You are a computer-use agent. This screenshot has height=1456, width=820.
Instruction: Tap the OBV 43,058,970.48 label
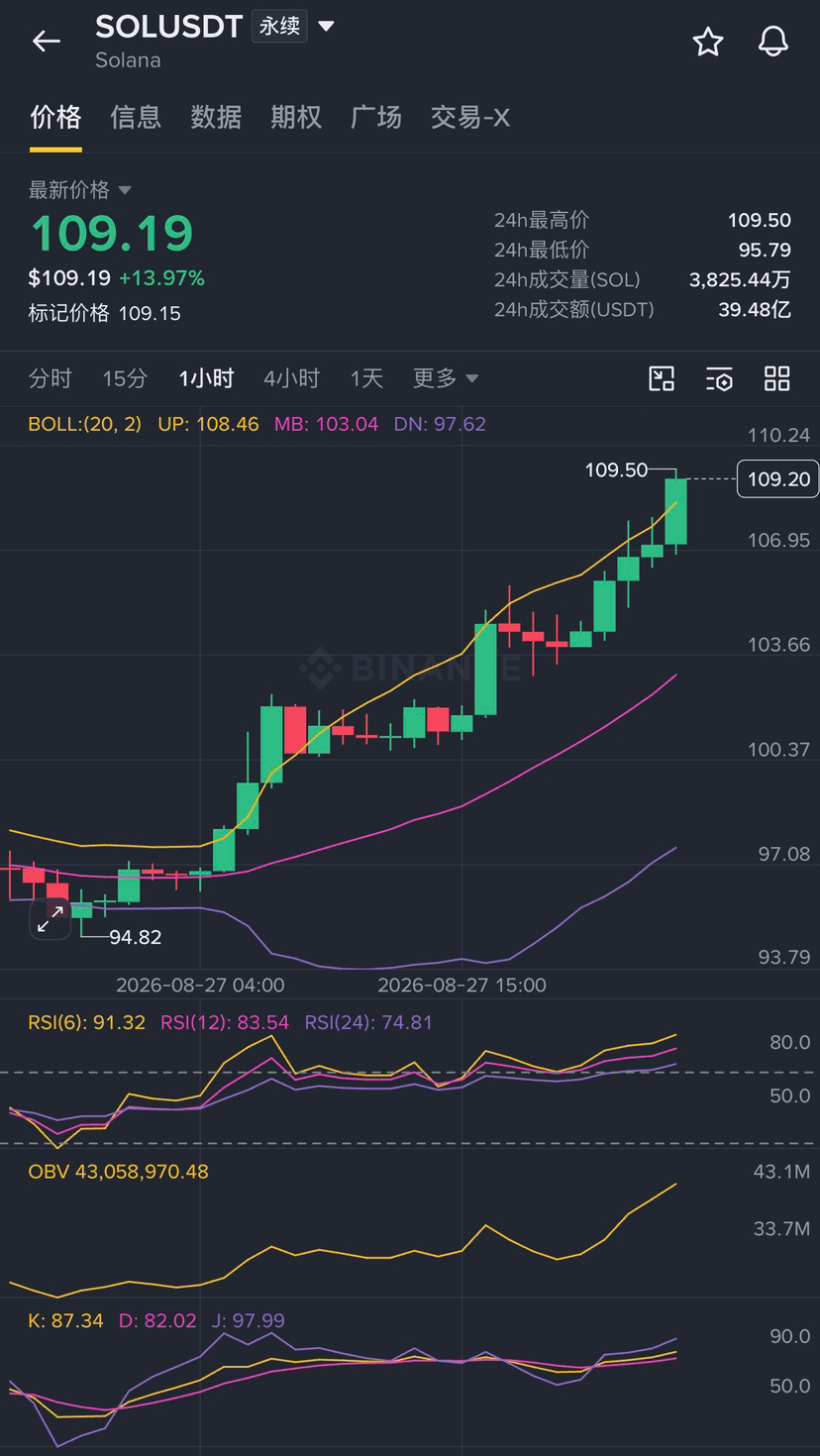point(119,1172)
